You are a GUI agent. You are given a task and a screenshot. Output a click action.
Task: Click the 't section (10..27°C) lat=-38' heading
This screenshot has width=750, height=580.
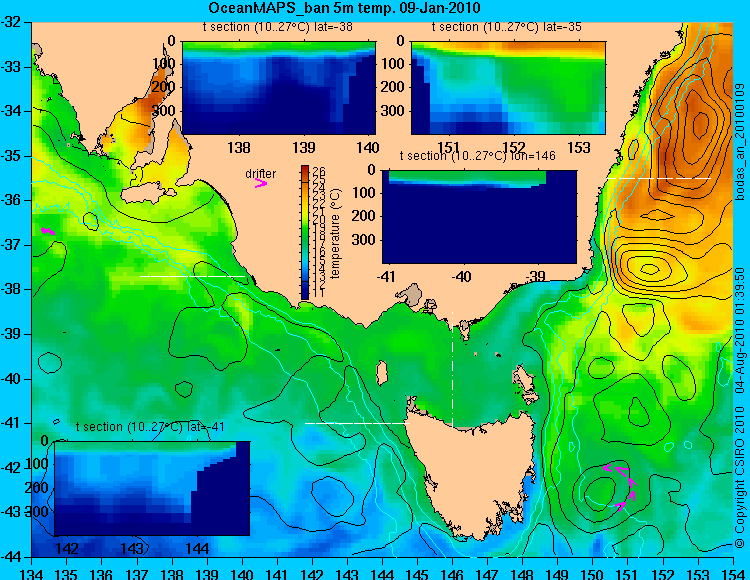277,27
